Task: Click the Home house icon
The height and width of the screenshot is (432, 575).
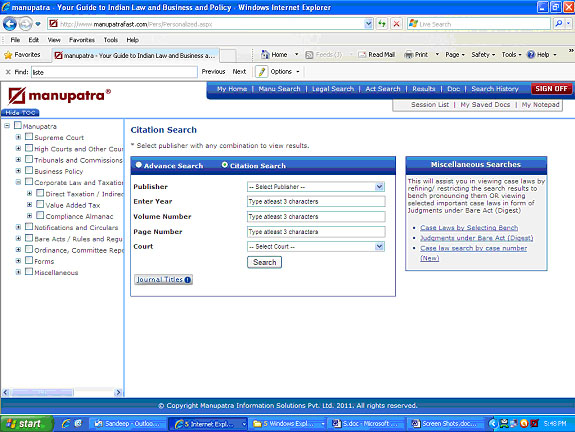Action: [265, 55]
